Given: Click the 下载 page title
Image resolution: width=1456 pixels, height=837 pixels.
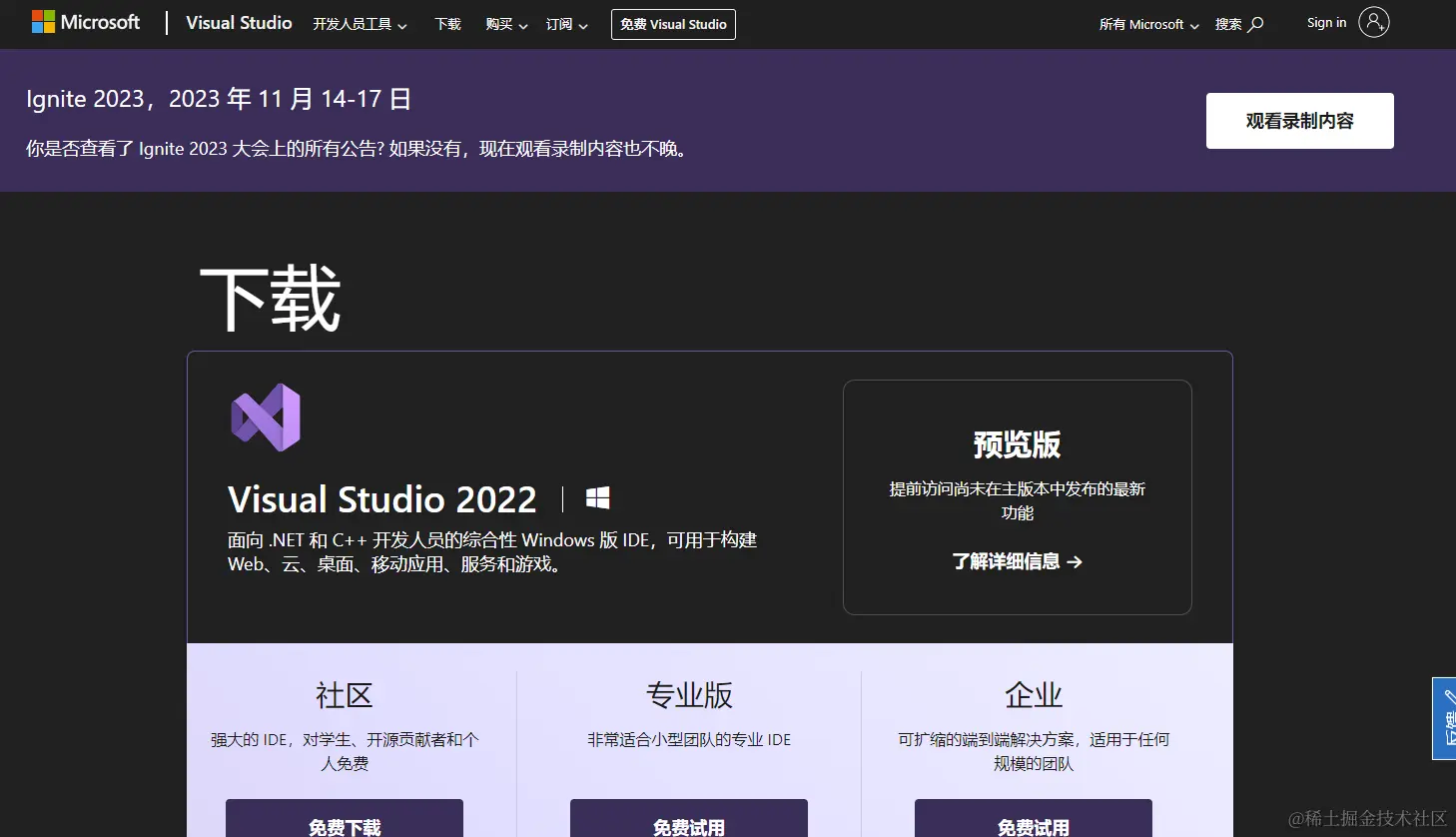Looking at the screenshot, I should (x=271, y=299).
